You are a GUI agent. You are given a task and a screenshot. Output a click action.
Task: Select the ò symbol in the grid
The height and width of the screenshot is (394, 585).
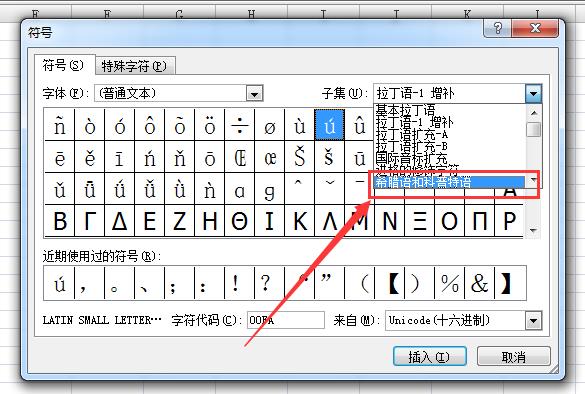point(90,125)
